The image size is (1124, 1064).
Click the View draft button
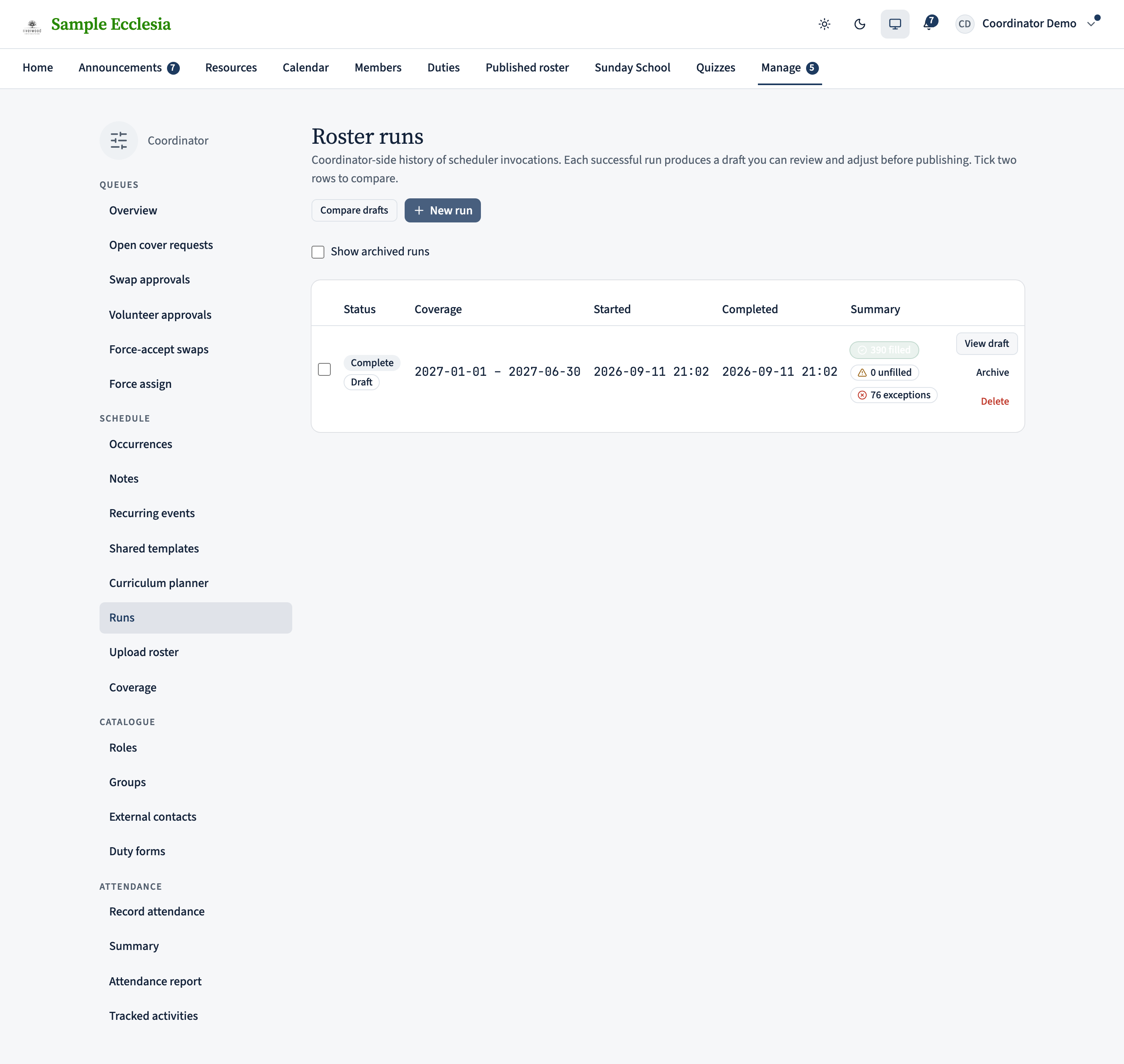986,344
